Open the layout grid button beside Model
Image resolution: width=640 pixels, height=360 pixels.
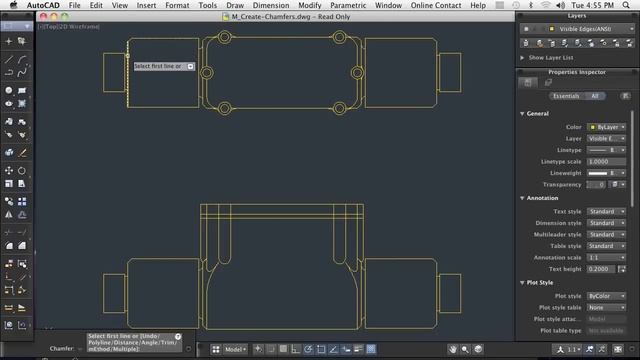point(216,349)
